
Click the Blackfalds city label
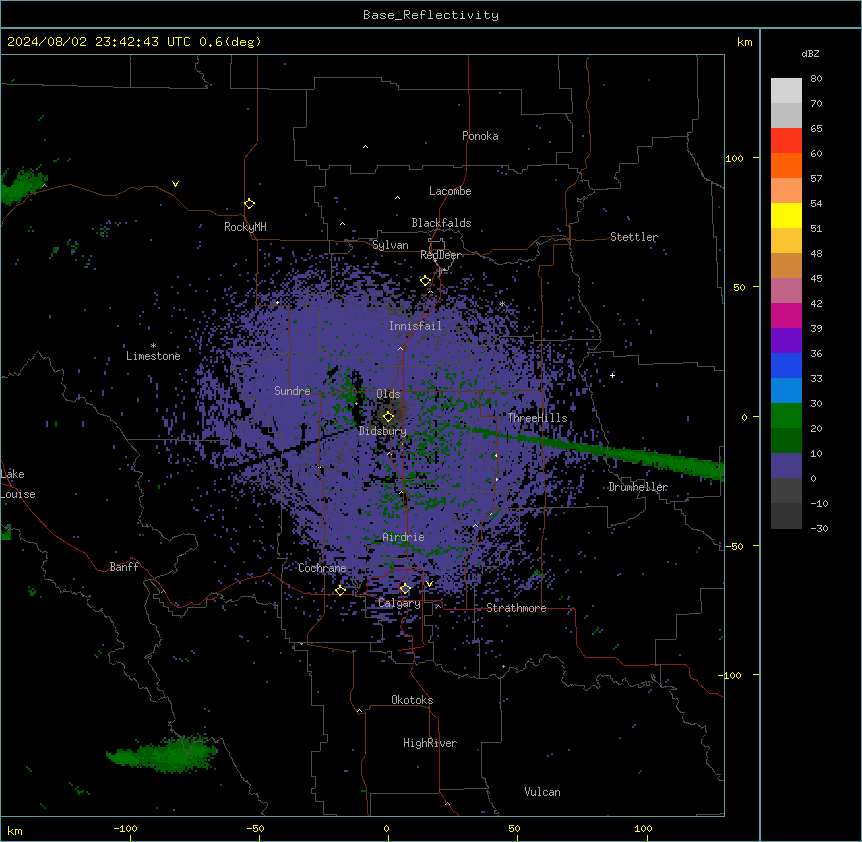pos(441,223)
